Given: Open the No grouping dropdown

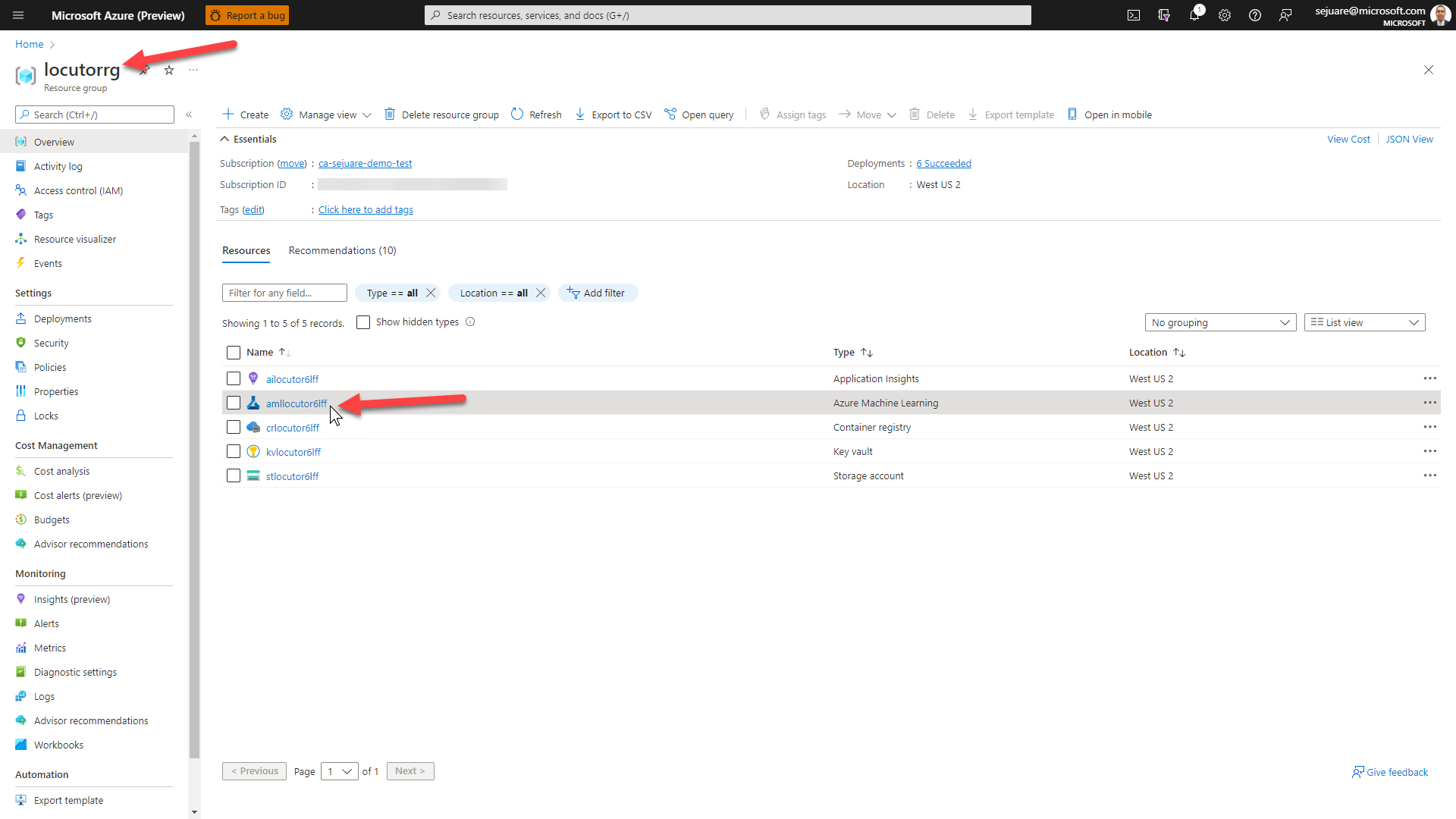Looking at the screenshot, I should [1220, 322].
